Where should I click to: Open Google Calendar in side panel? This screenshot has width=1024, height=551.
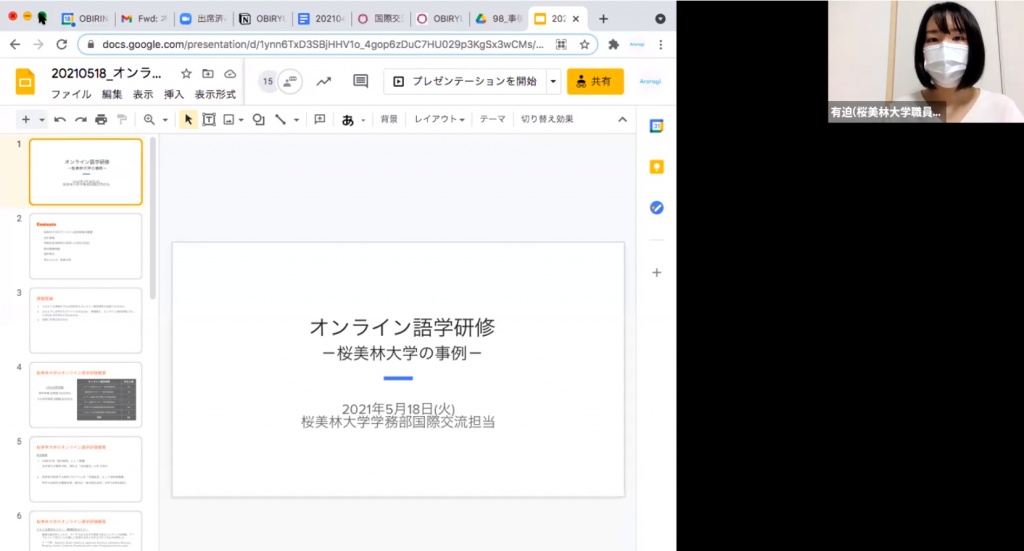tap(656, 126)
